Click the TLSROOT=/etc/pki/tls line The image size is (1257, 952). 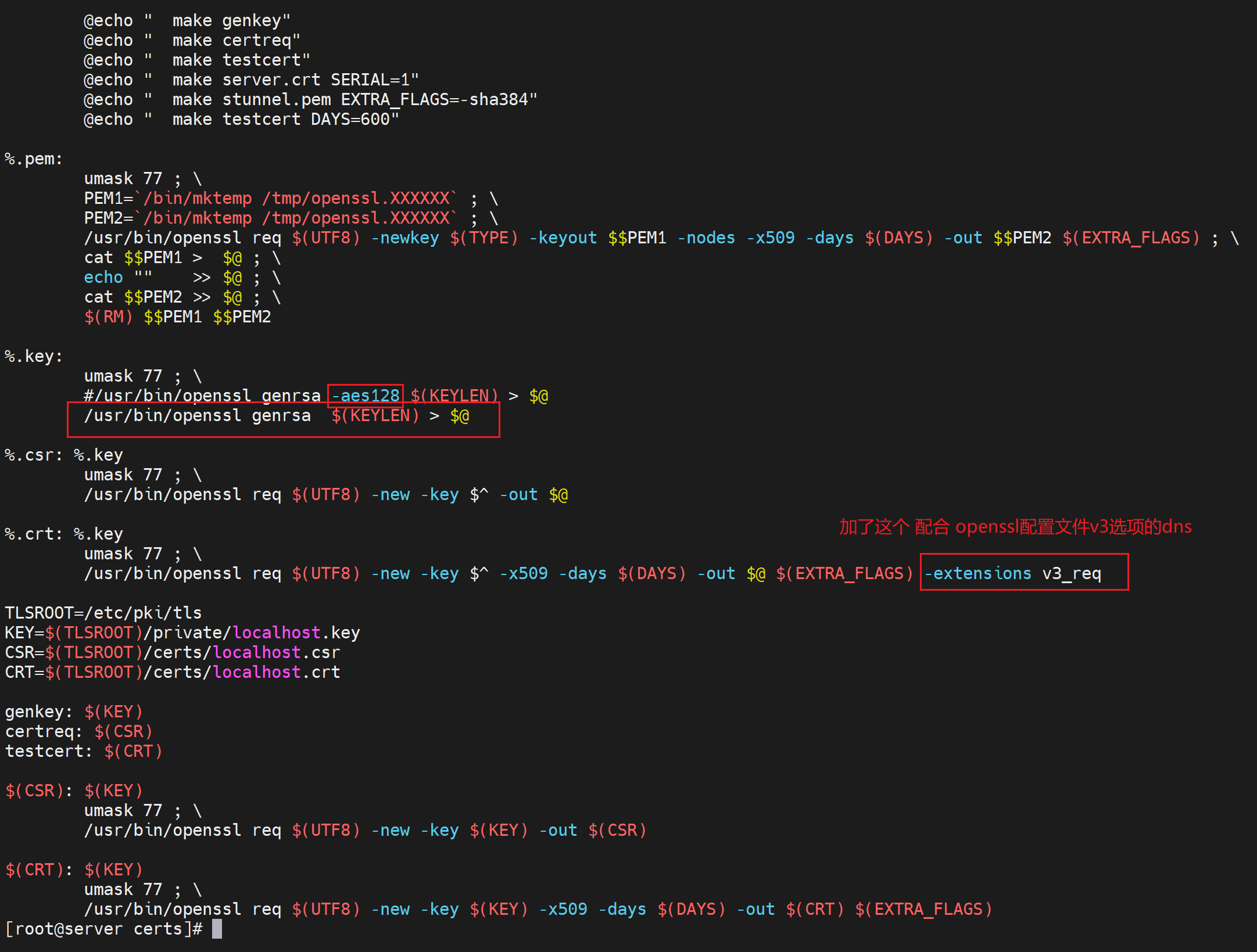103,613
